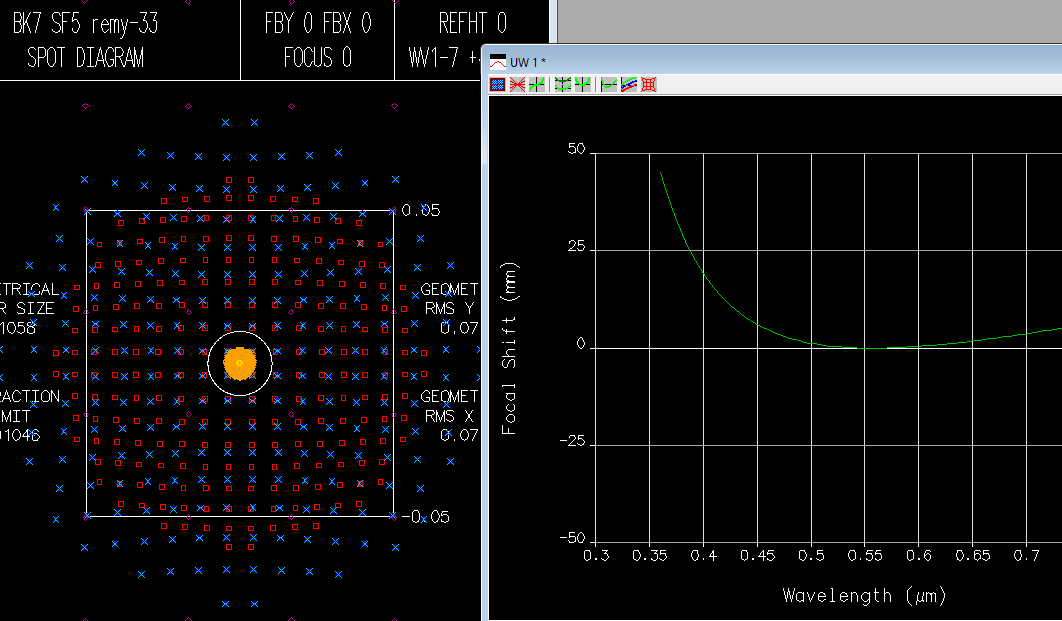
Task: Click the multicolor curves plot icon
Action: (629, 85)
